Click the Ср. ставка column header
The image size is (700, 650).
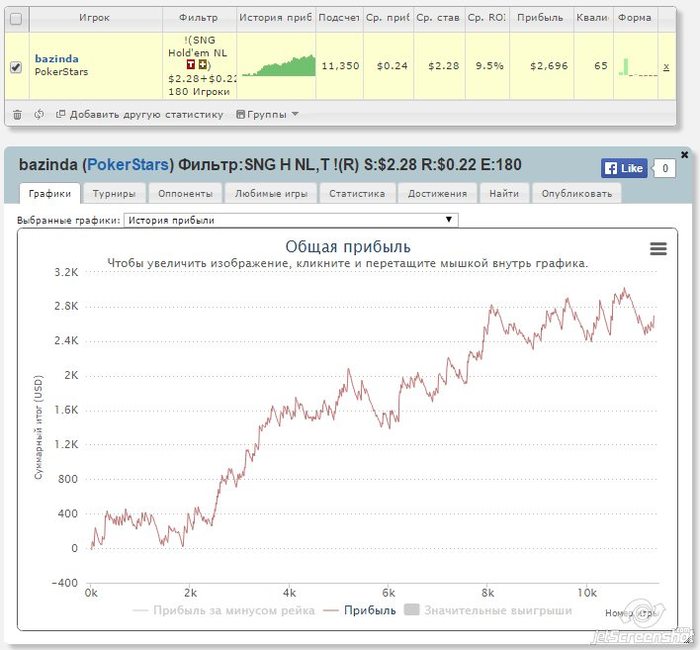pos(438,18)
